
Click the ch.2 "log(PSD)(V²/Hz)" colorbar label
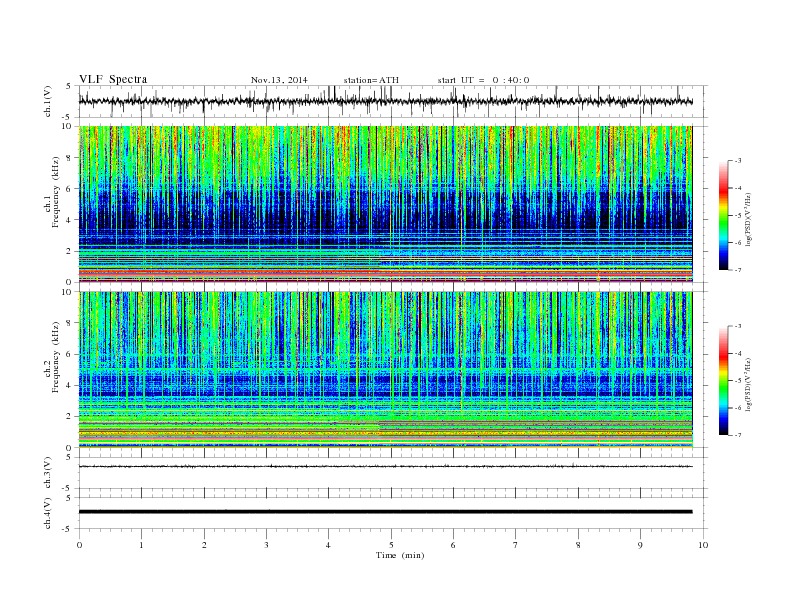click(x=748, y=384)
